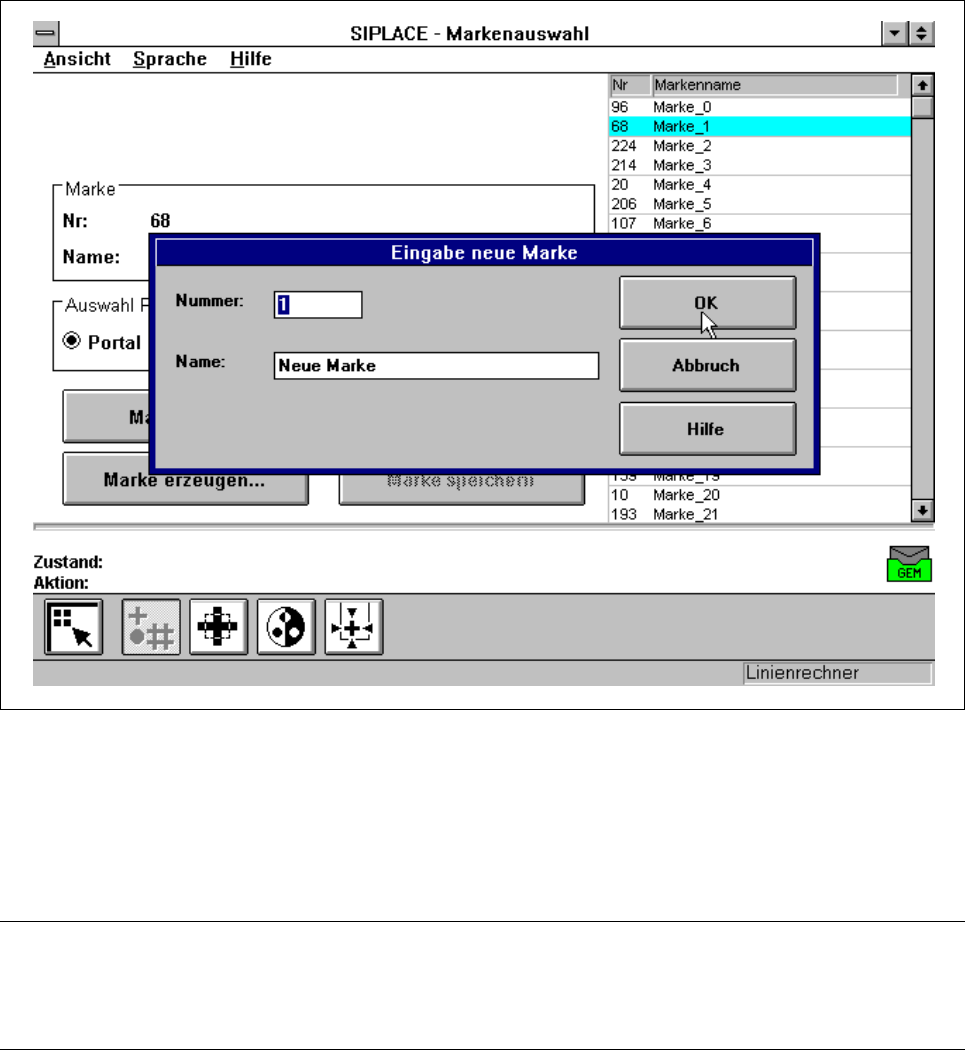965x1050 pixels.
Task: Click the Marke speichern button
Action: coord(461,489)
